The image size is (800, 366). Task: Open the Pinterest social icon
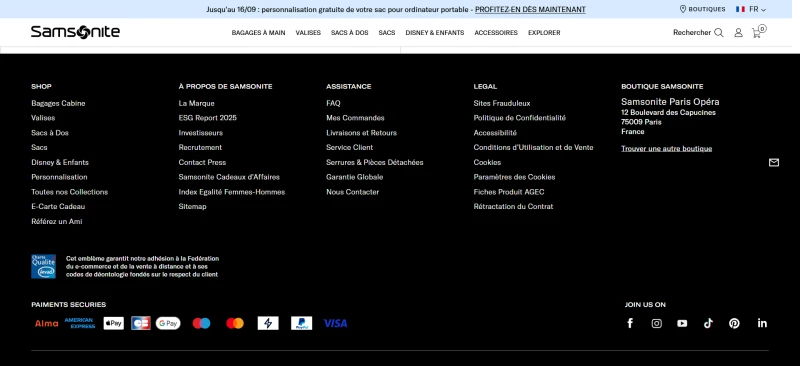(x=734, y=323)
